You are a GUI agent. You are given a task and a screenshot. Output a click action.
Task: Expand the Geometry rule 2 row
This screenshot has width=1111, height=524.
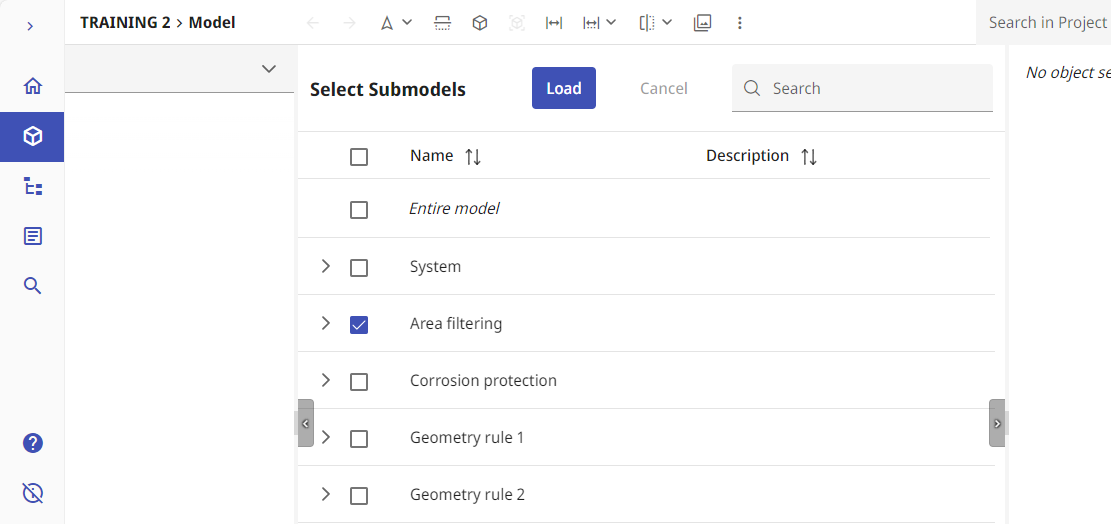click(x=325, y=494)
